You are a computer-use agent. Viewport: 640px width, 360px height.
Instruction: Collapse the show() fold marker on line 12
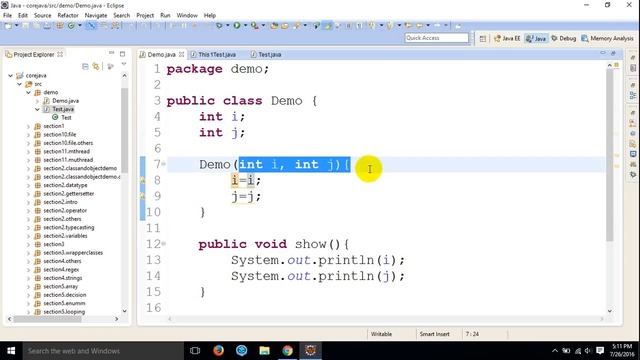point(164,244)
